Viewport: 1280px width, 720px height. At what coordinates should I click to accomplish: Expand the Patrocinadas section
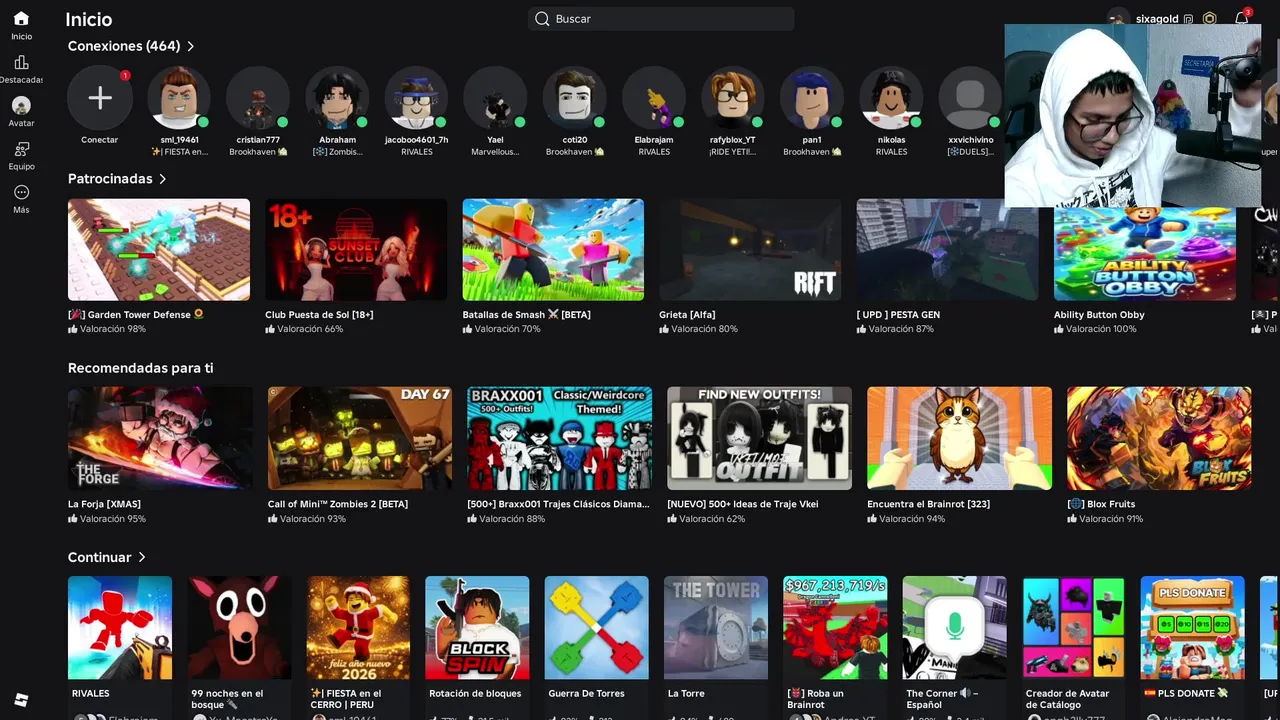tap(117, 179)
